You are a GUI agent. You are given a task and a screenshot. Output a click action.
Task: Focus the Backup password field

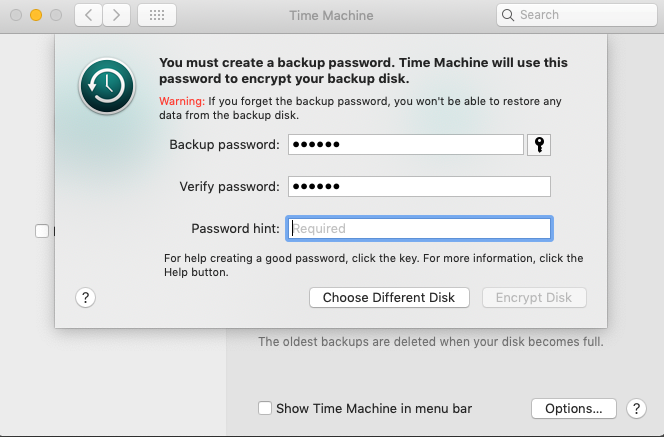point(406,145)
